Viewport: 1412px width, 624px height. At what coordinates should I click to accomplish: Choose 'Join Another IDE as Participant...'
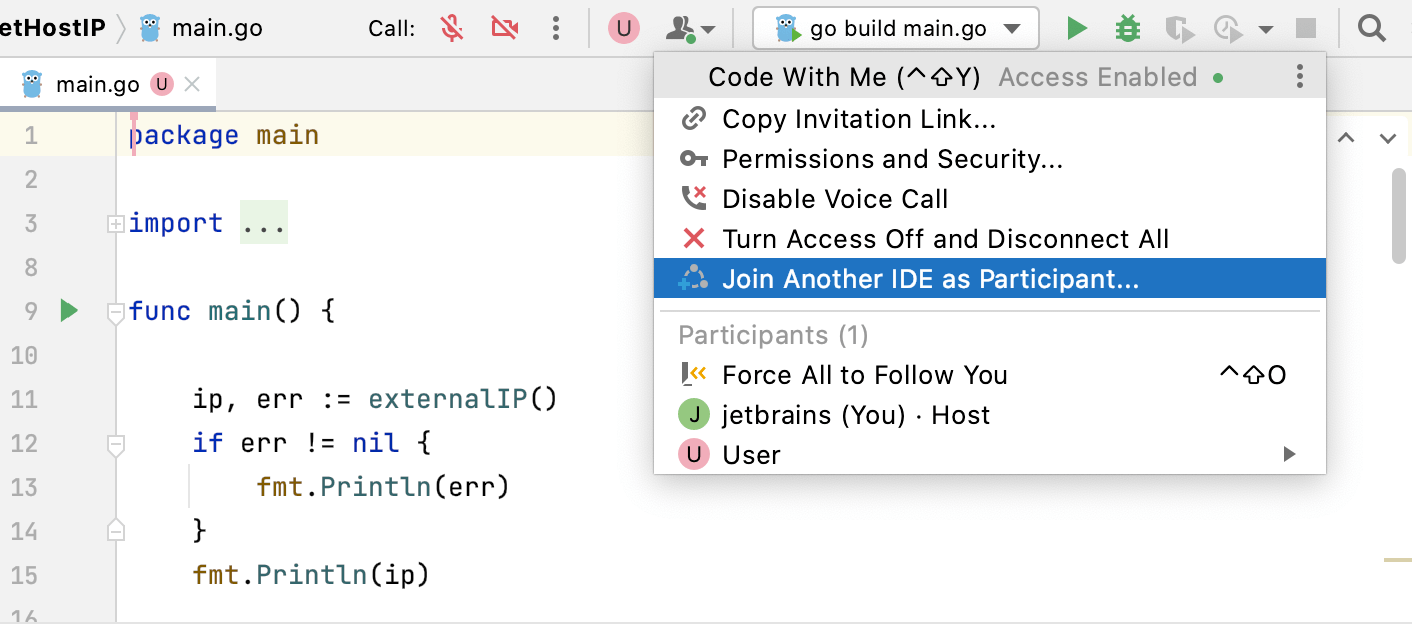click(930, 278)
